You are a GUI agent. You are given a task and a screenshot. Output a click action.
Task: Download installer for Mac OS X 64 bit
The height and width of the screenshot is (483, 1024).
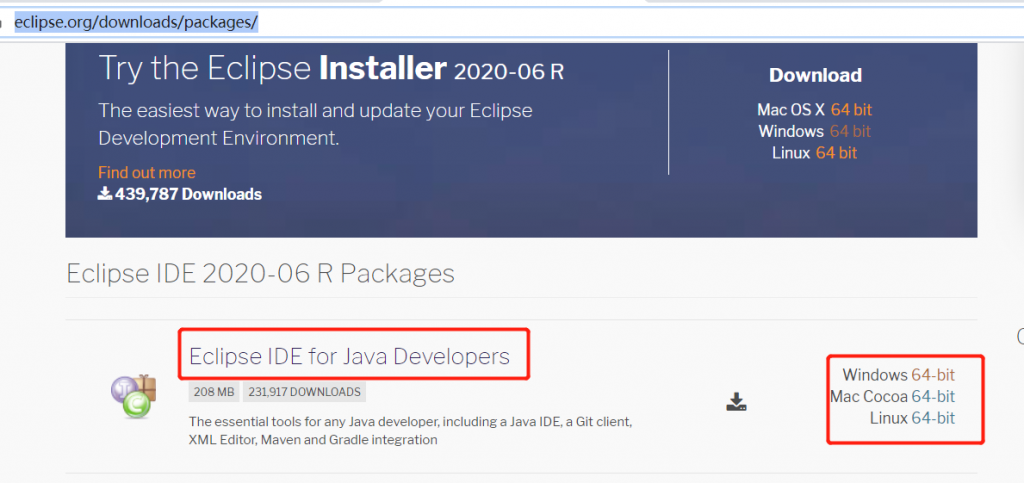click(851, 110)
